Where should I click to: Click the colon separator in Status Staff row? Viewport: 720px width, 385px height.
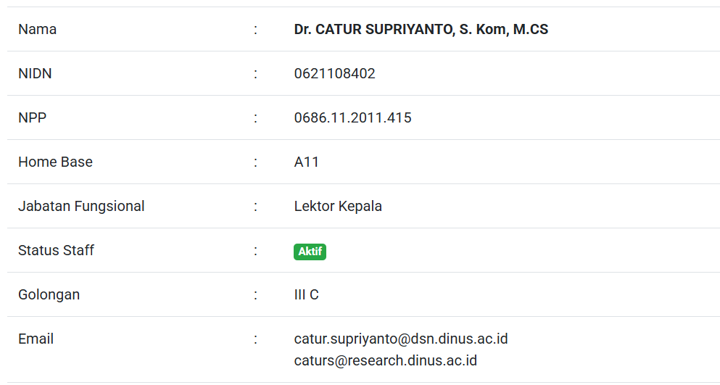click(256, 251)
